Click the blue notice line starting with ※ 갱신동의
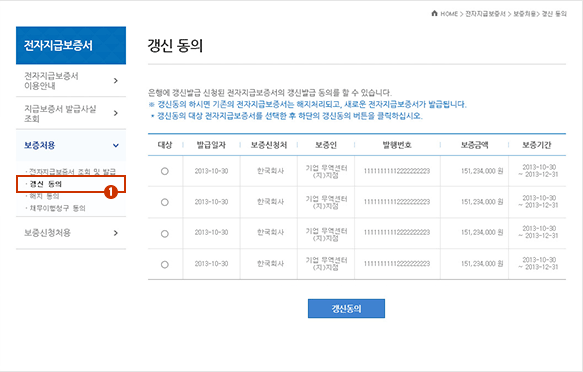The image size is (583, 372). pos(307,104)
